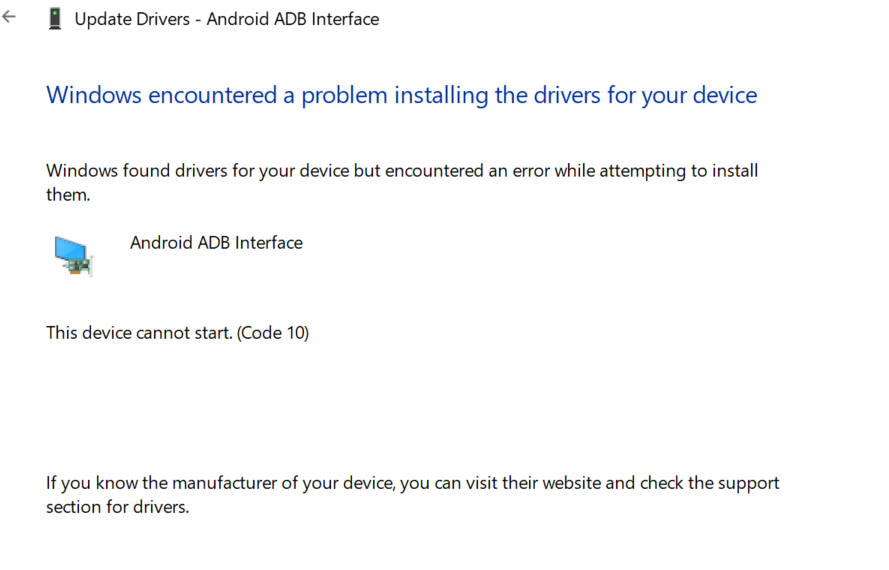The height and width of the screenshot is (570, 889).
Task: Click the word "them." ending the description
Action: tap(68, 196)
